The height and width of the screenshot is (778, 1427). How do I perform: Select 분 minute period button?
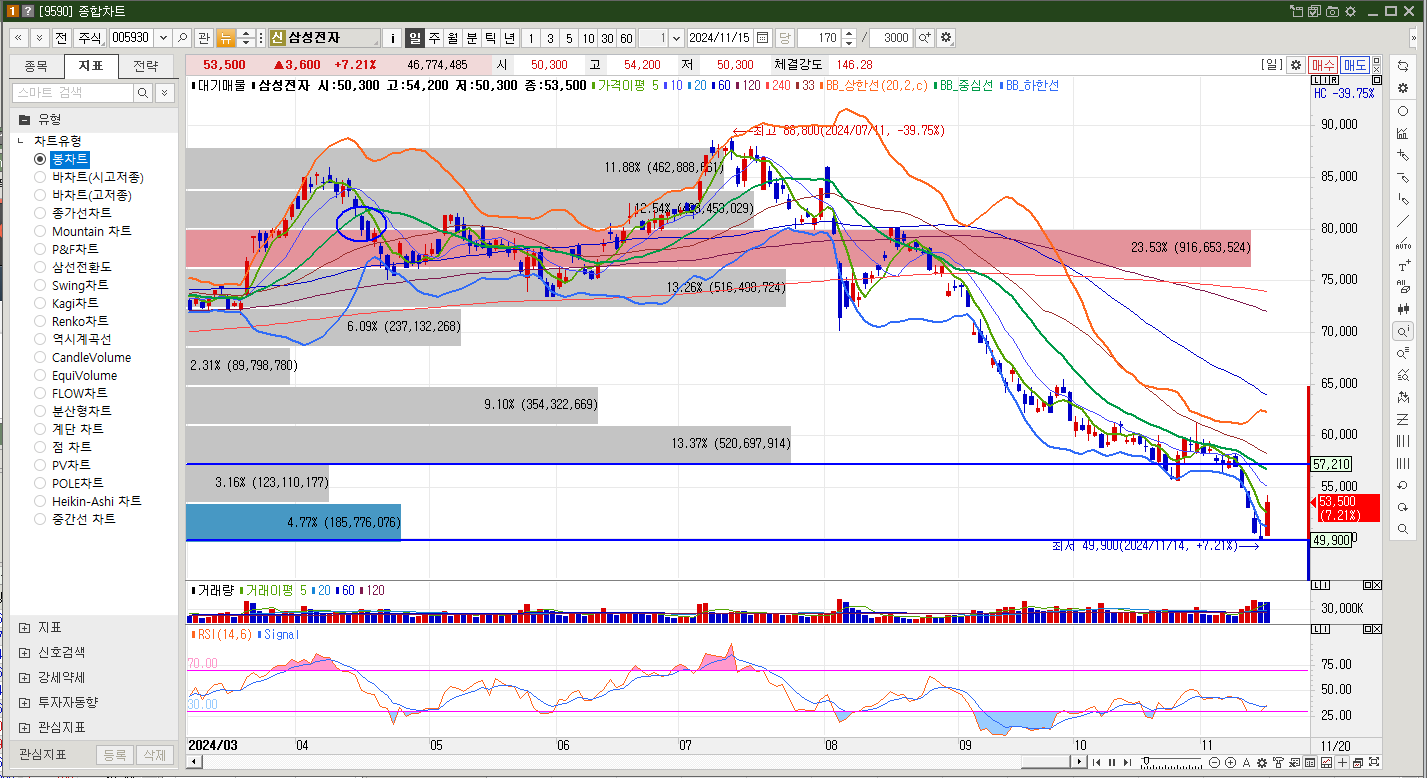coord(472,38)
